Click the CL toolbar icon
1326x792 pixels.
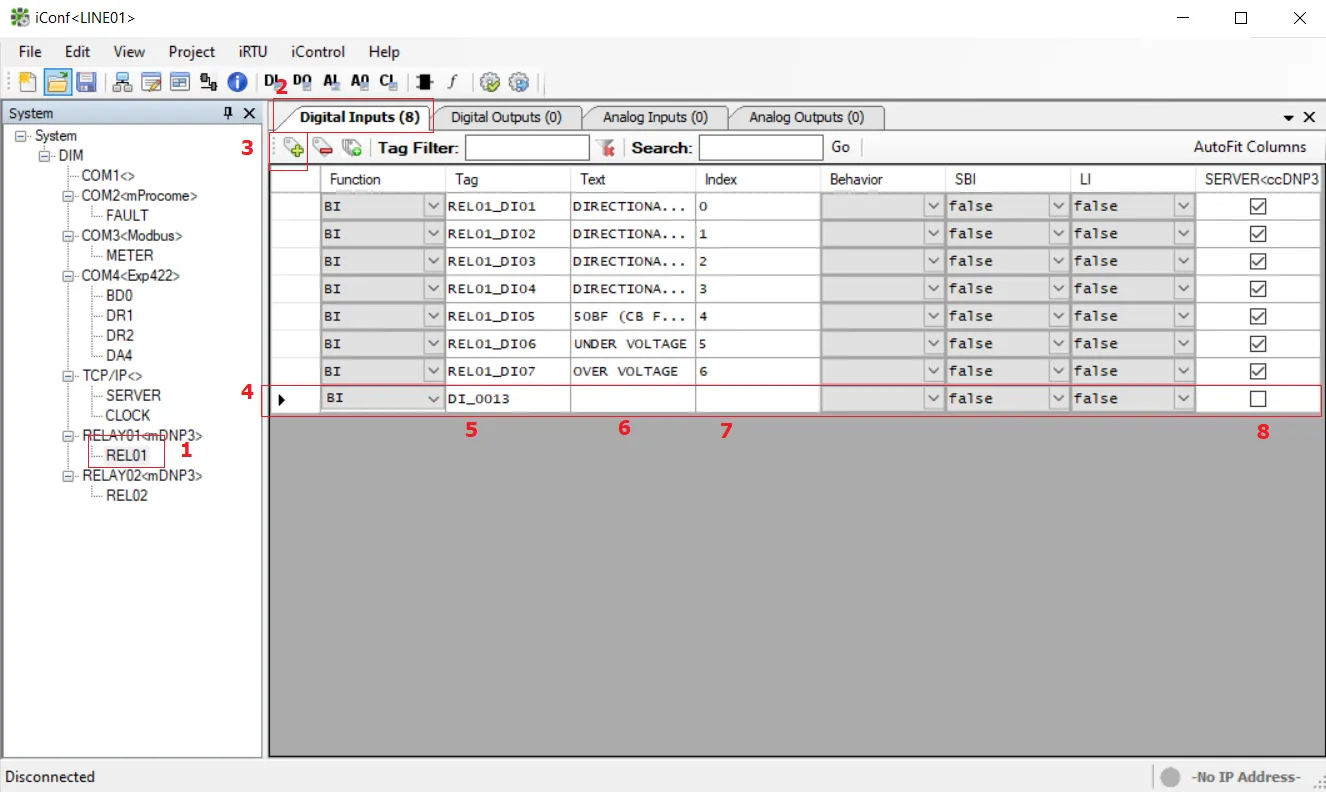pyautogui.click(x=388, y=82)
